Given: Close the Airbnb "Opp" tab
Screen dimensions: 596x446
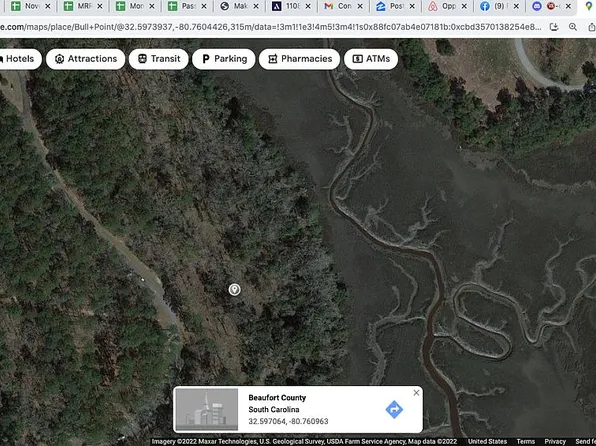Looking at the screenshot, I should pos(464,6).
